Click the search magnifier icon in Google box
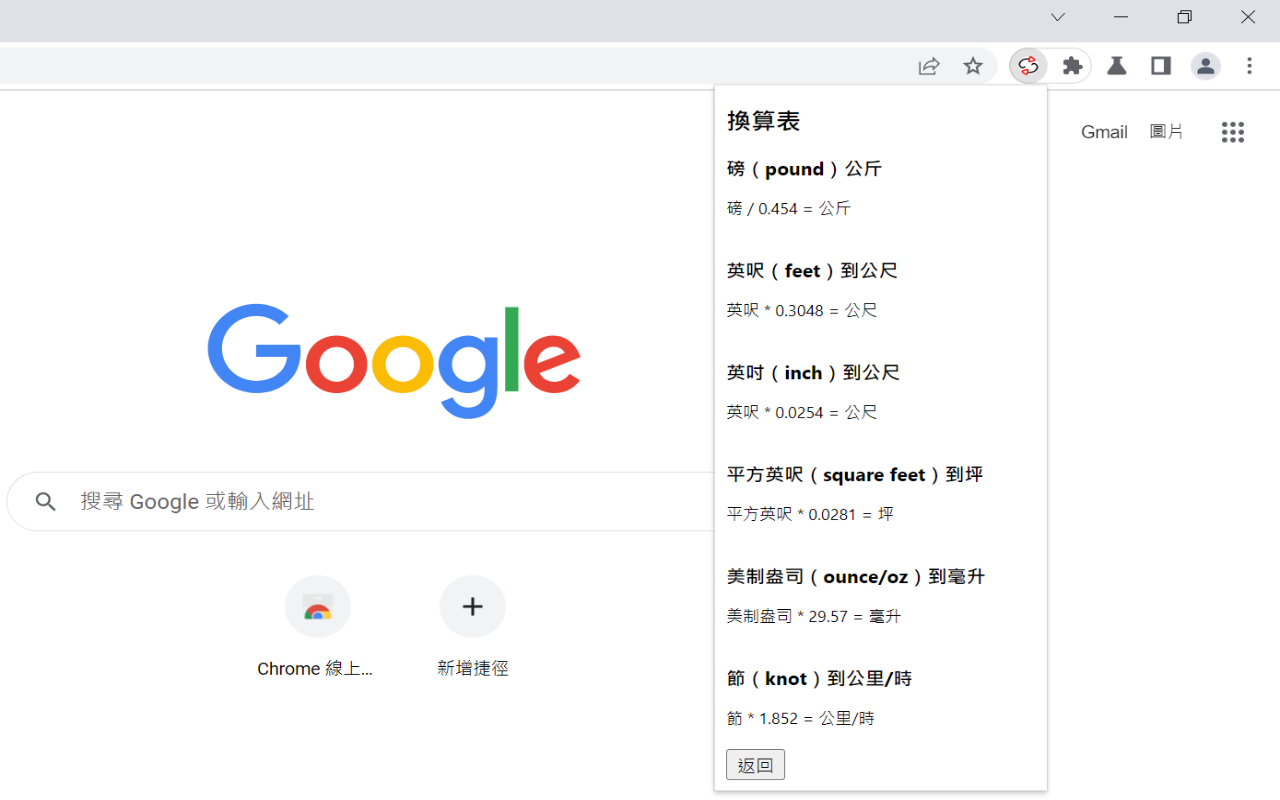This screenshot has width=1280, height=800. pyautogui.click(x=45, y=501)
